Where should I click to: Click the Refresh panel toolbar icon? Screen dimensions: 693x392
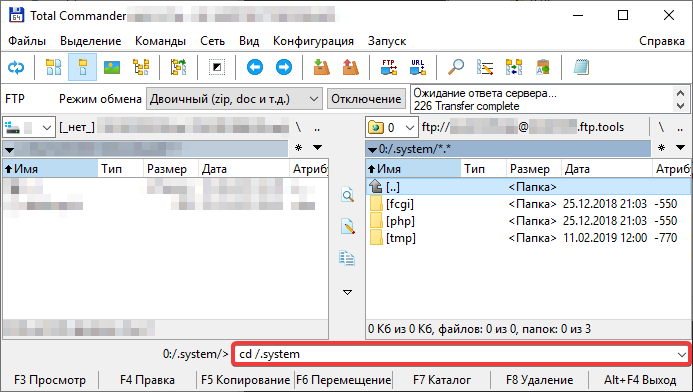pos(16,67)
